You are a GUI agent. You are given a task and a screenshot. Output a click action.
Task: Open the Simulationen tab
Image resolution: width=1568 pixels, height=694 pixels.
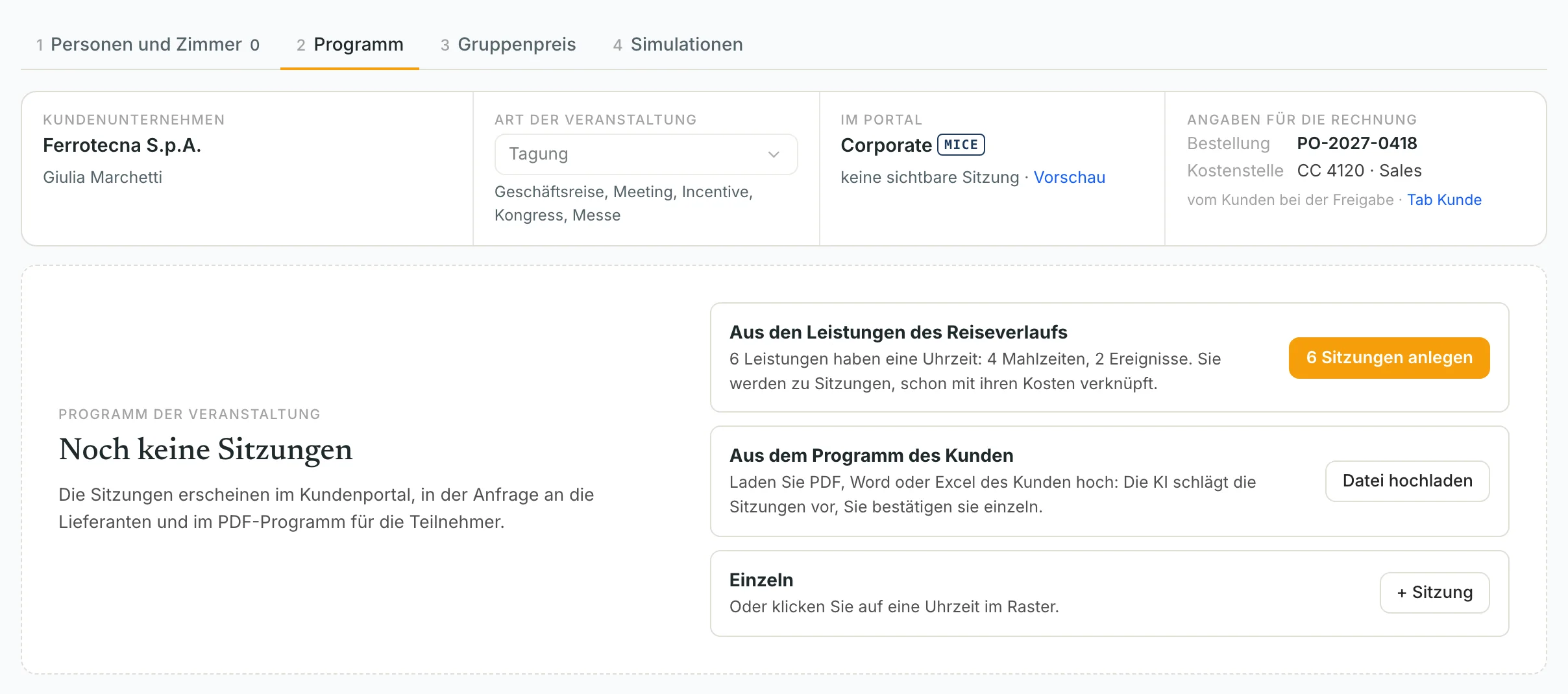tap(678, 44)
